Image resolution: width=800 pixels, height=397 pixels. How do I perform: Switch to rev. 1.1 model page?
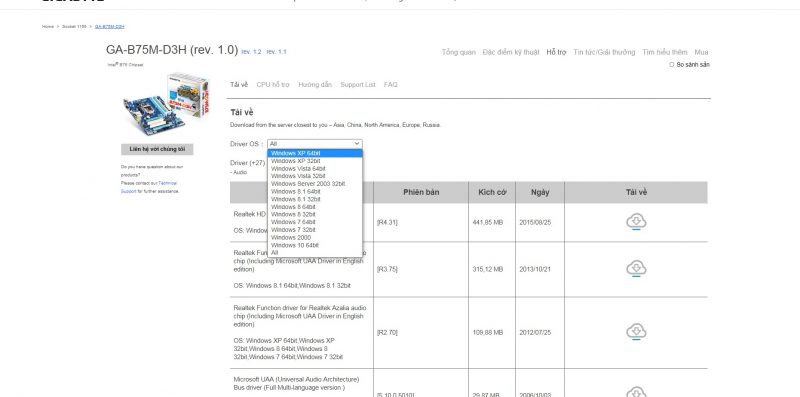pyautogui.click(x=277, y=52)
